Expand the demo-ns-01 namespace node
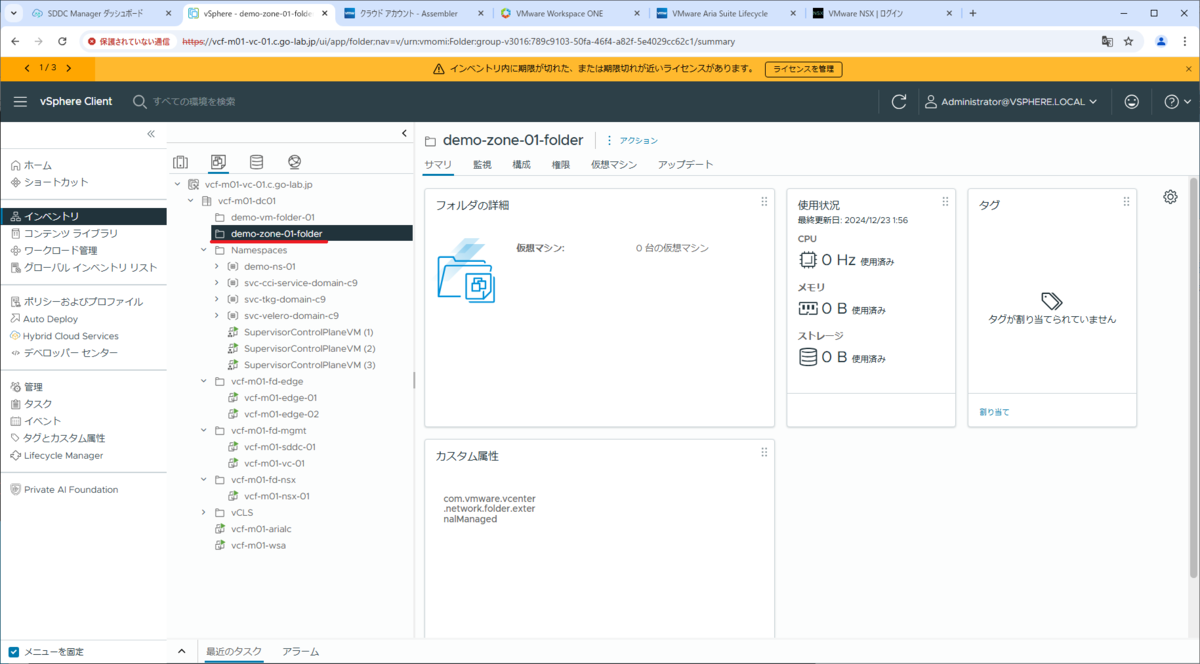The width and height of the screenshot is (1200, 664). [217, 266]
